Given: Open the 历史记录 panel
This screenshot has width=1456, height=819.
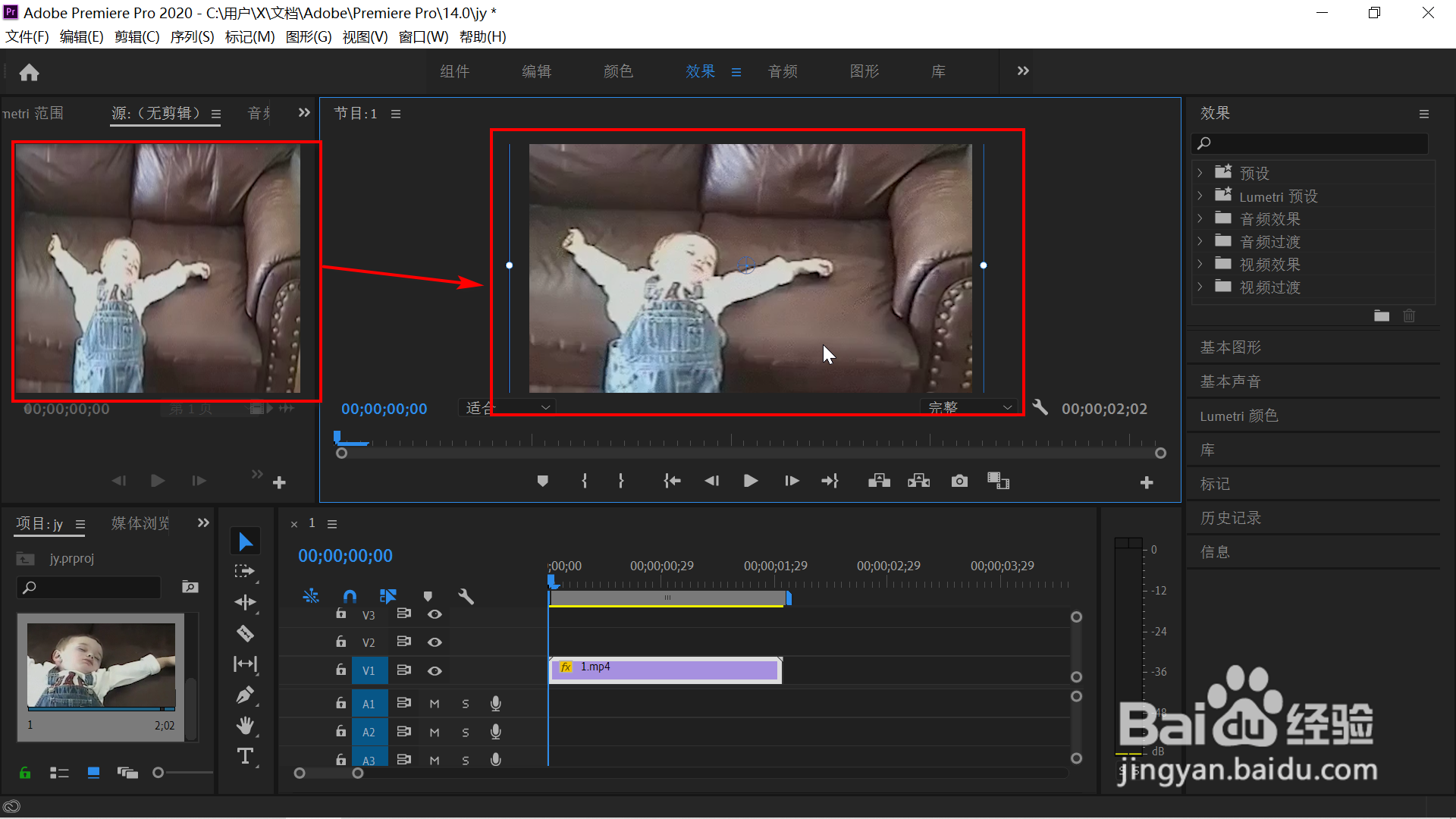Looking at the screenshot, I should point(1230,518).
